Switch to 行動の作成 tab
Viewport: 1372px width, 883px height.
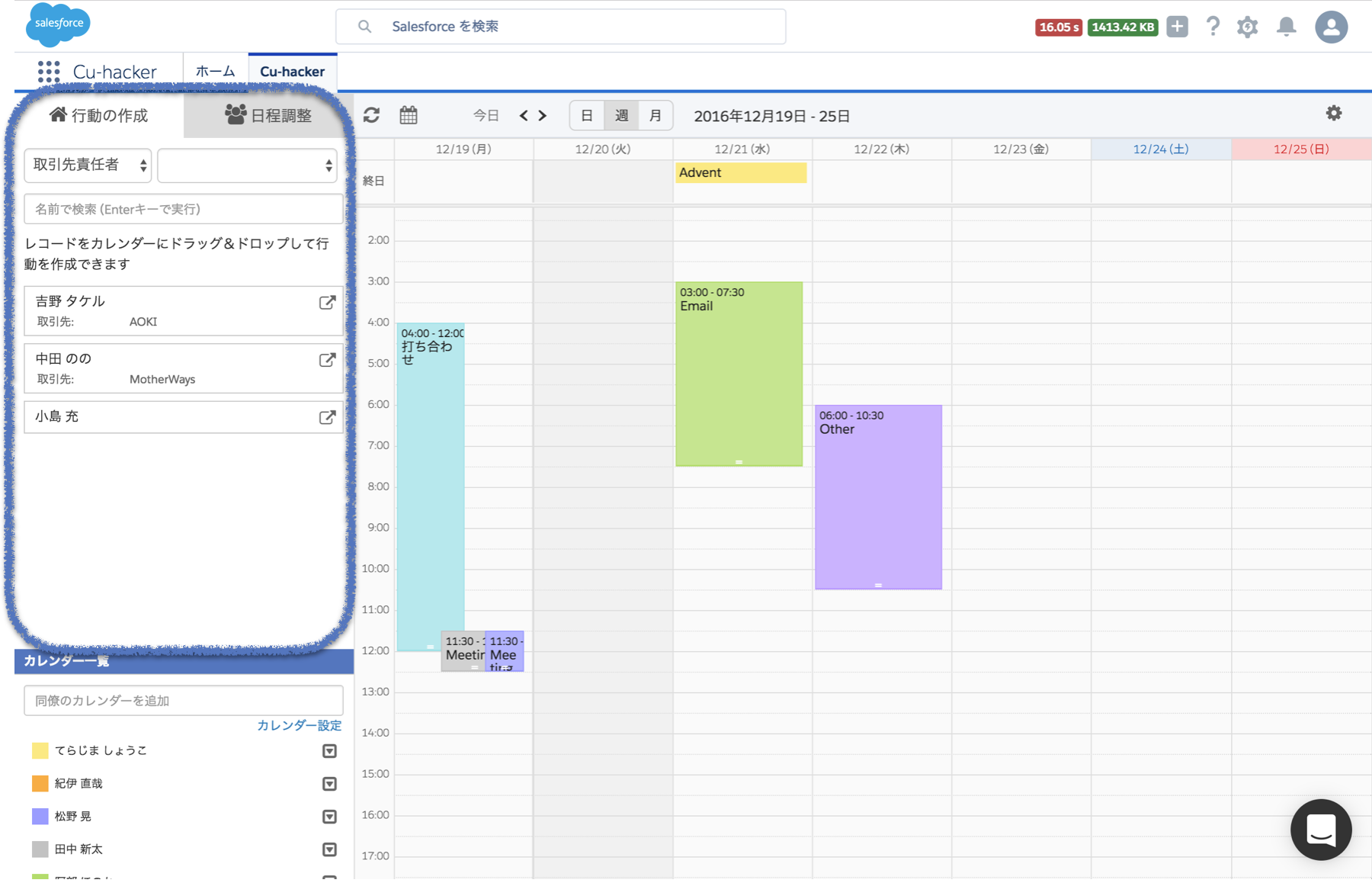pyautogui.click(x=99, y=115)
